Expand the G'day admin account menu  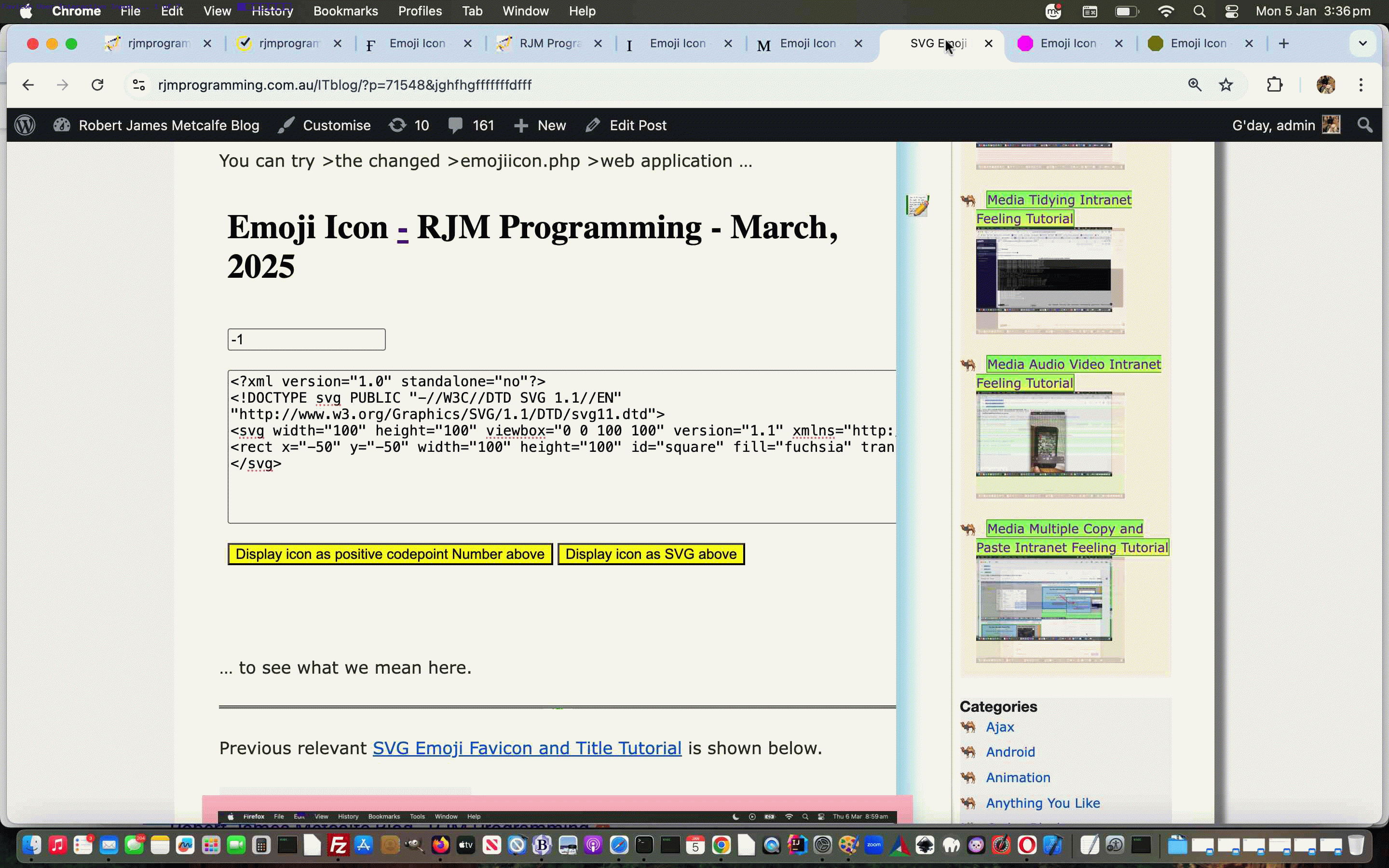1285,125
